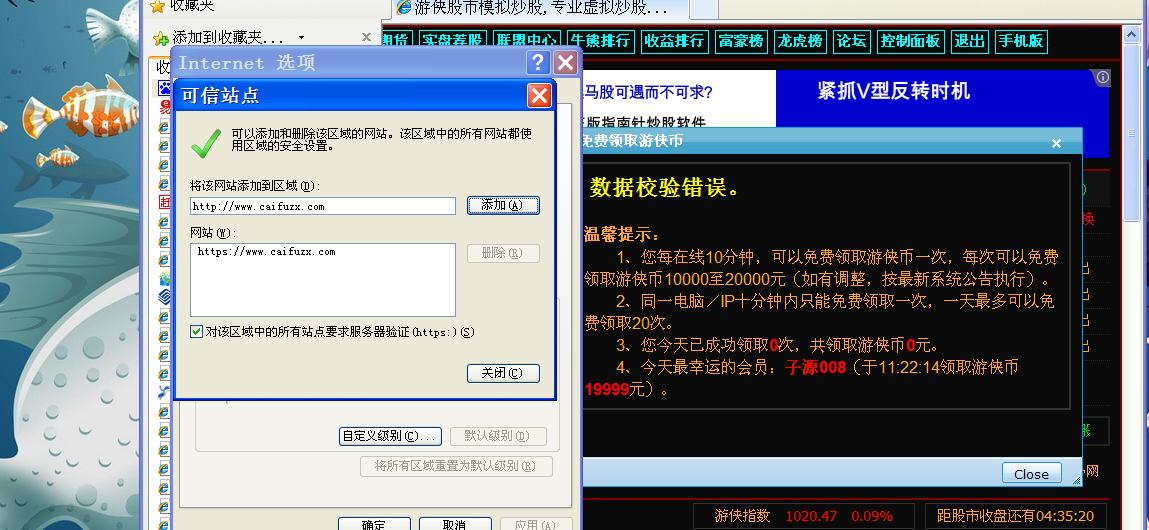Screen dimensions: 1149x530
Task: Click the 自定义级别 custom level button
Action: pos(390,436)
